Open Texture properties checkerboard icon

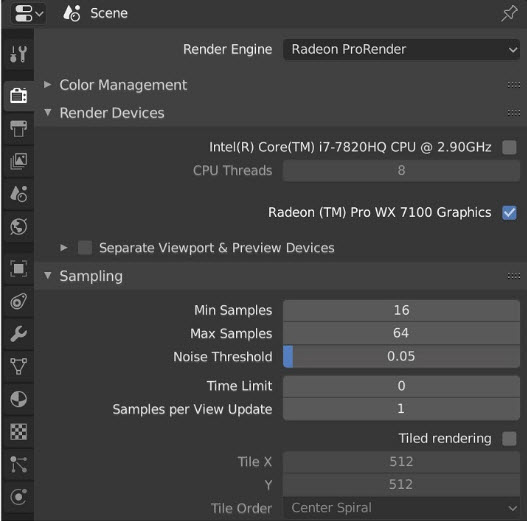tap(18, 432)
